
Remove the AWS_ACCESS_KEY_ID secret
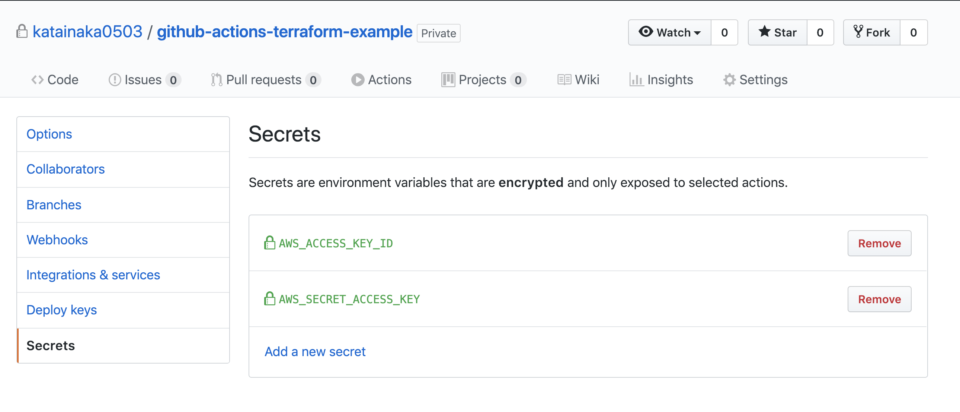[879, 243]
